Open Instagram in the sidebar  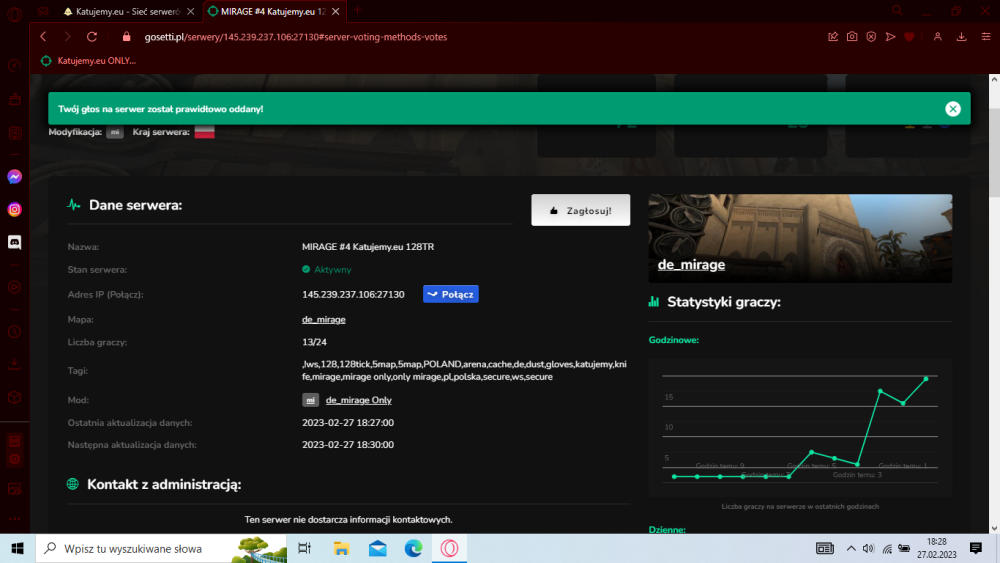[x=15, y=209]
